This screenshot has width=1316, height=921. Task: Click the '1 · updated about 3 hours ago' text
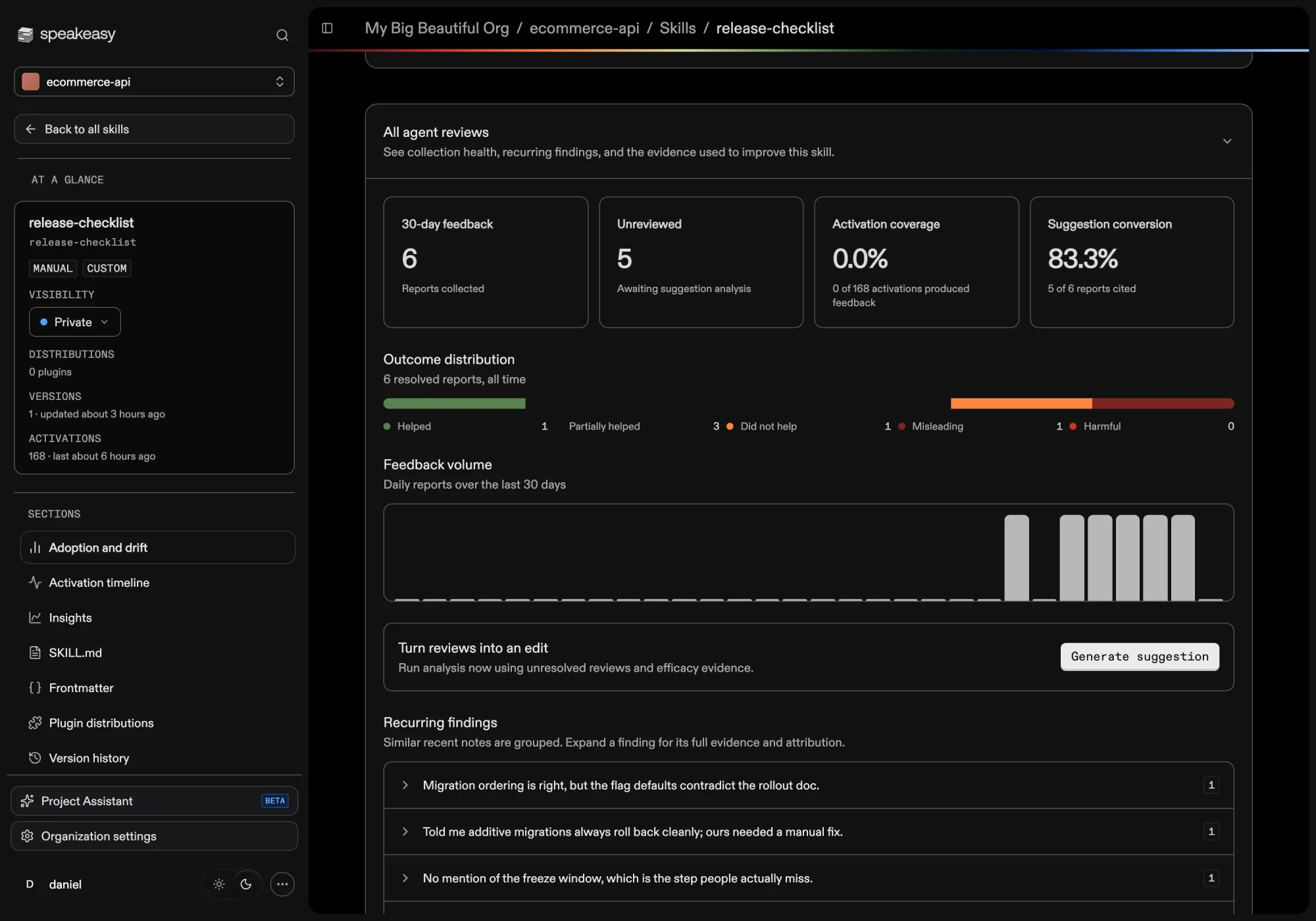tap(97, 414)
